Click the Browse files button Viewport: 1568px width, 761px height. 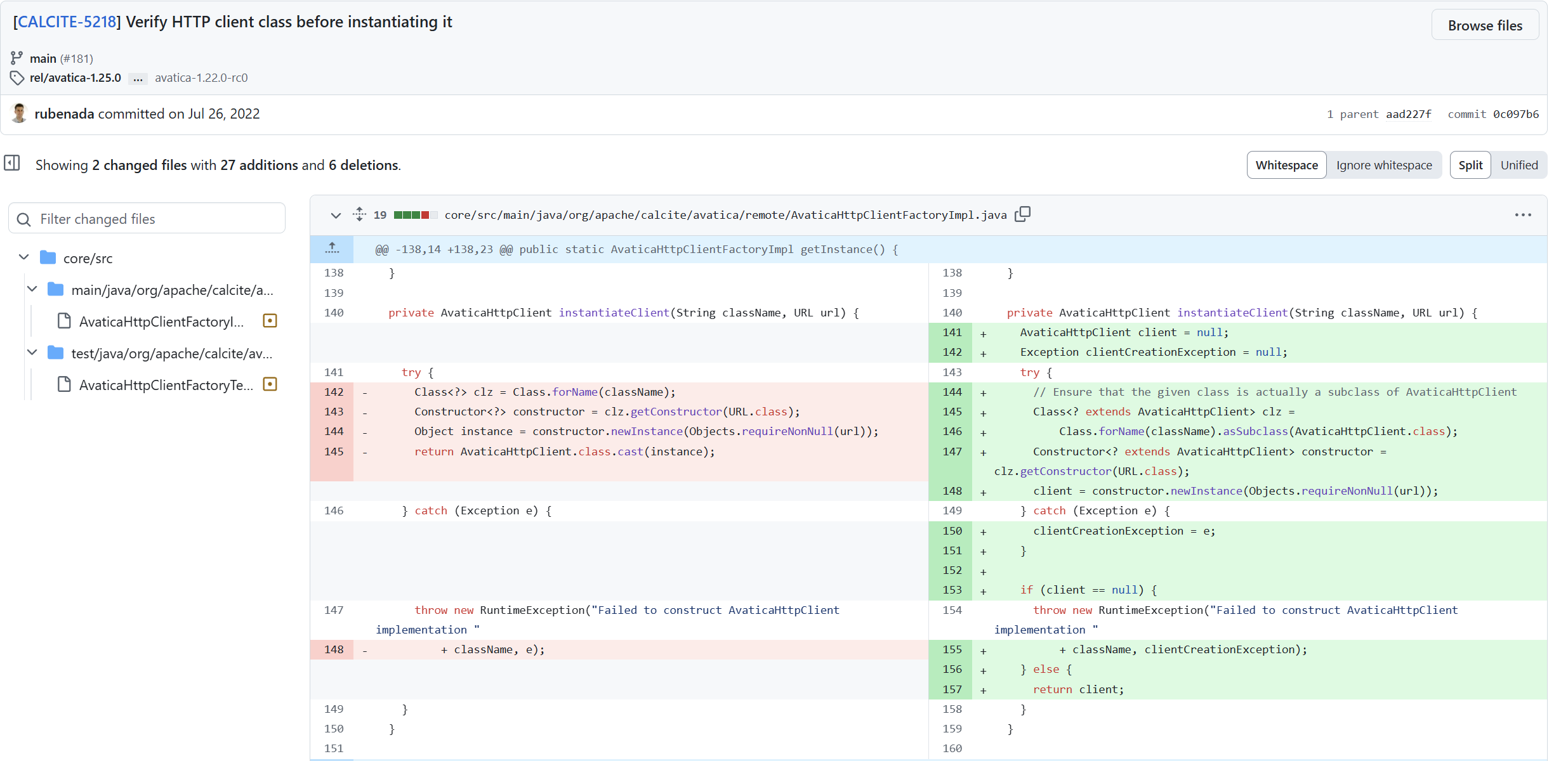tap(1485, 25)
